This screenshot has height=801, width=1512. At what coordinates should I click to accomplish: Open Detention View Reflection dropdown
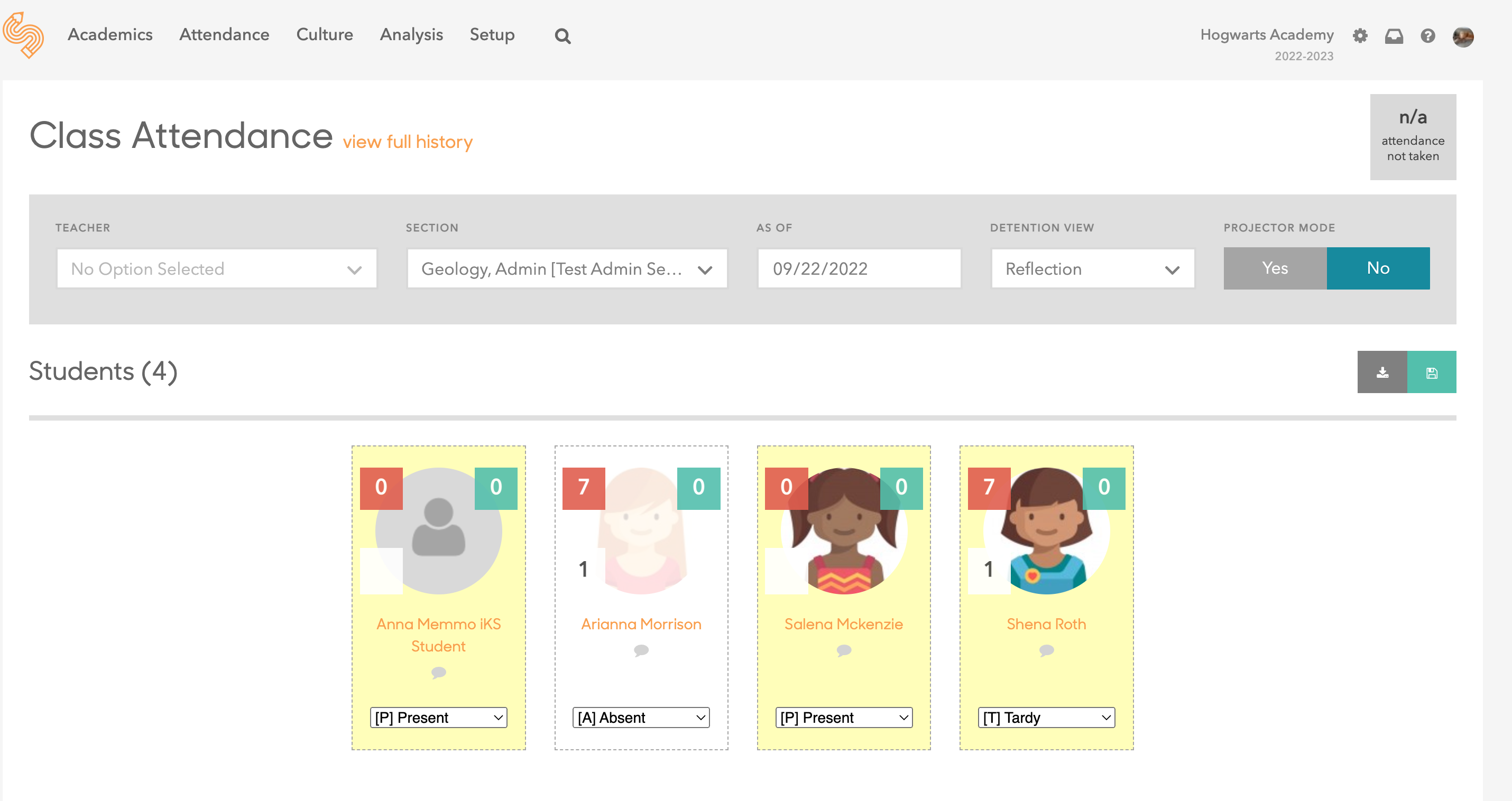(x=1092, y=269)
